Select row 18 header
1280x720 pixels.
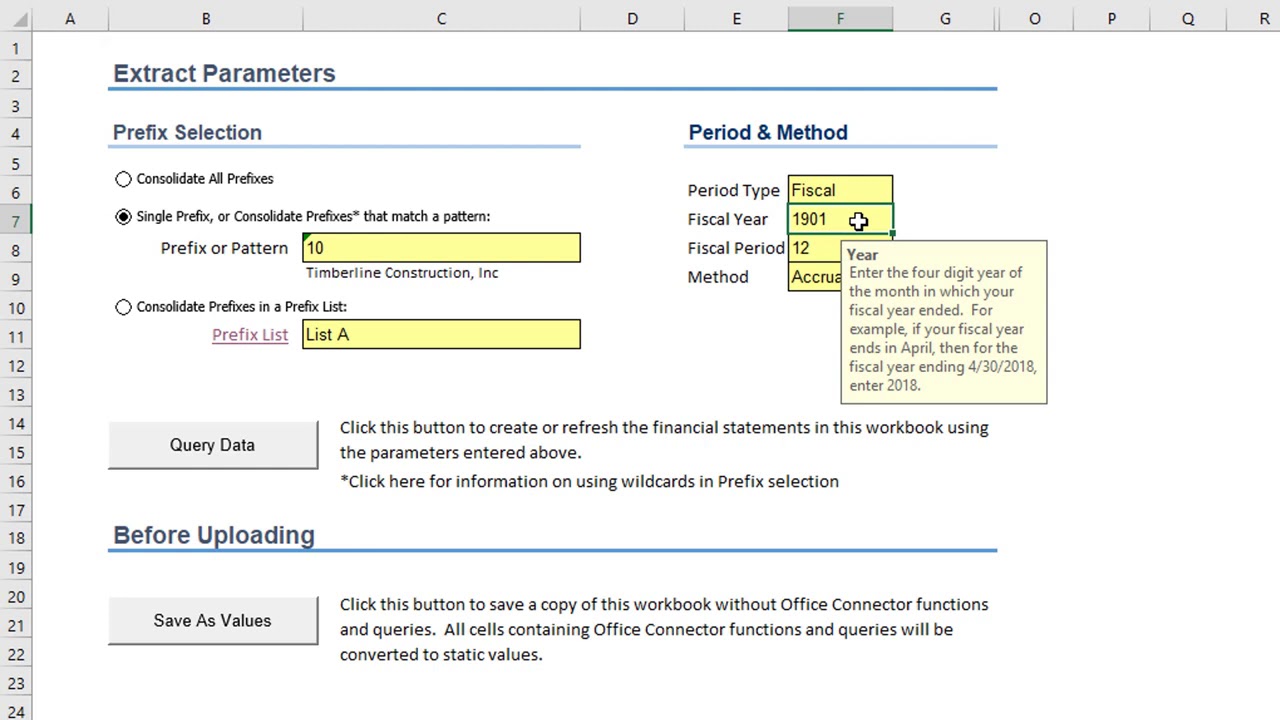16,539
